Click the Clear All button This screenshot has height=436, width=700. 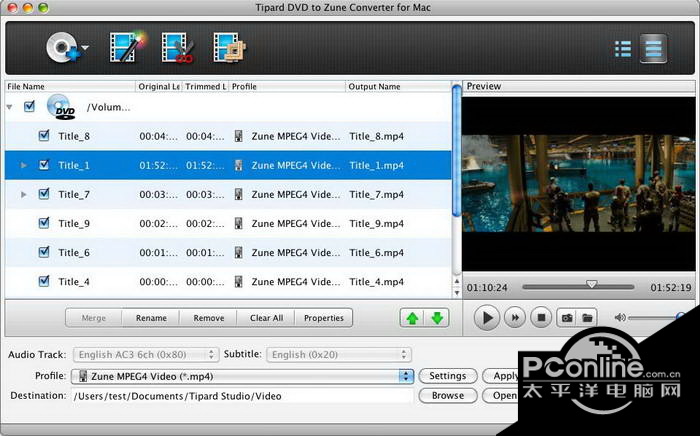point(266,318)
